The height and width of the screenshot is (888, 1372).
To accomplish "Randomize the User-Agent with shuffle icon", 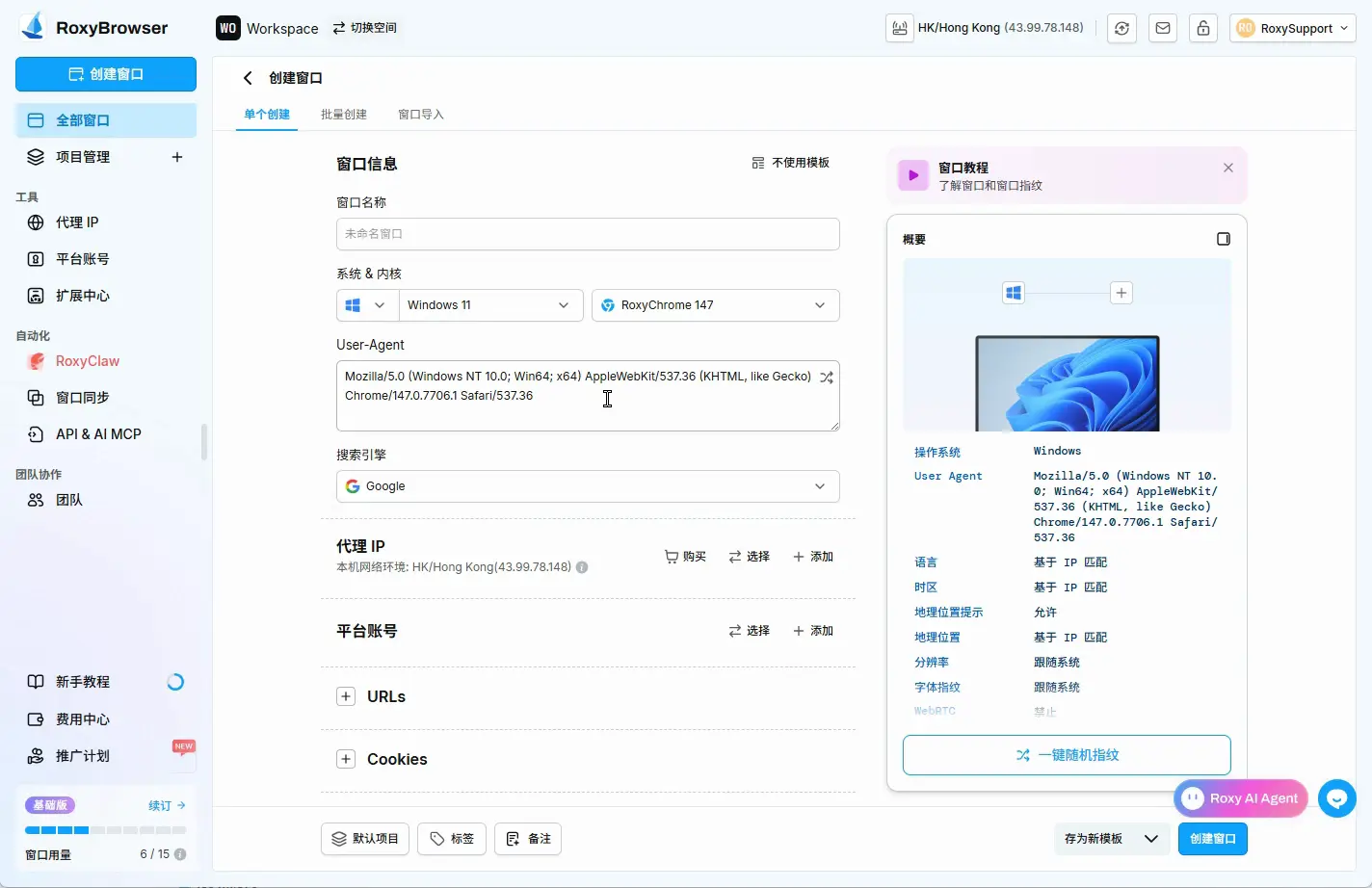I will [827, 378].
